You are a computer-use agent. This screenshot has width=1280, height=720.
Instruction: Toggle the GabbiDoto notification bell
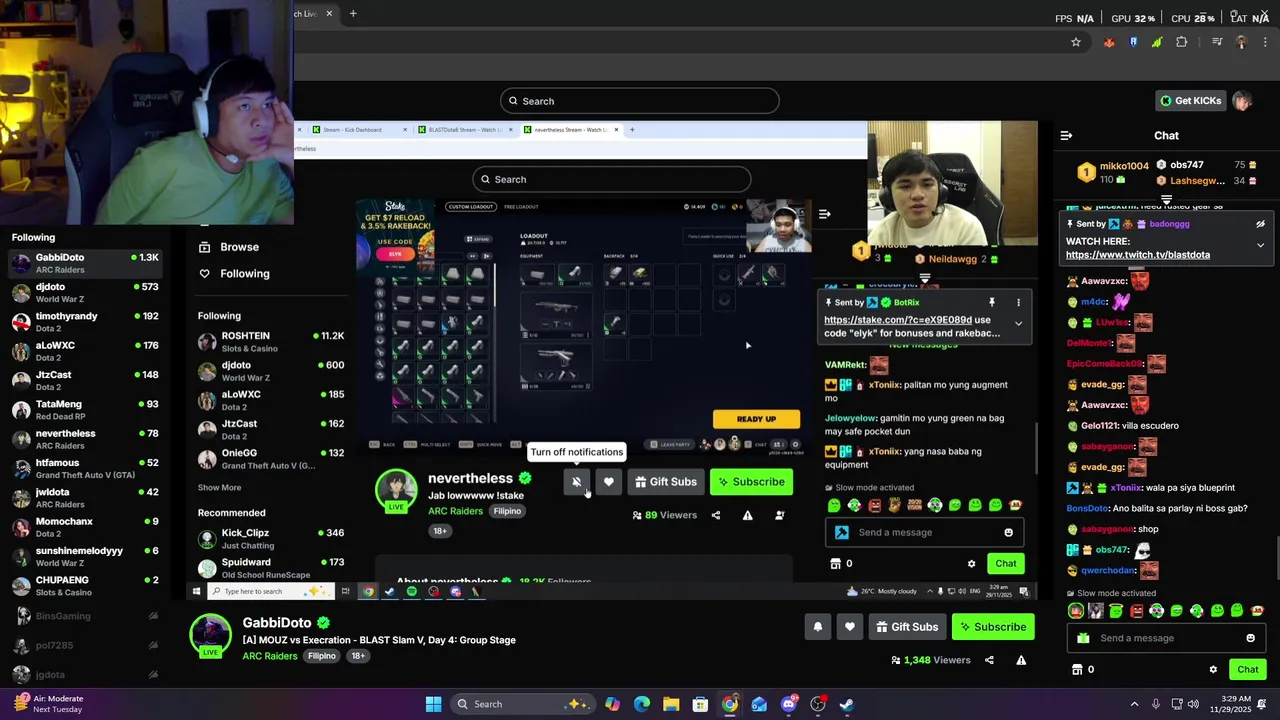(x=817, y=627)
